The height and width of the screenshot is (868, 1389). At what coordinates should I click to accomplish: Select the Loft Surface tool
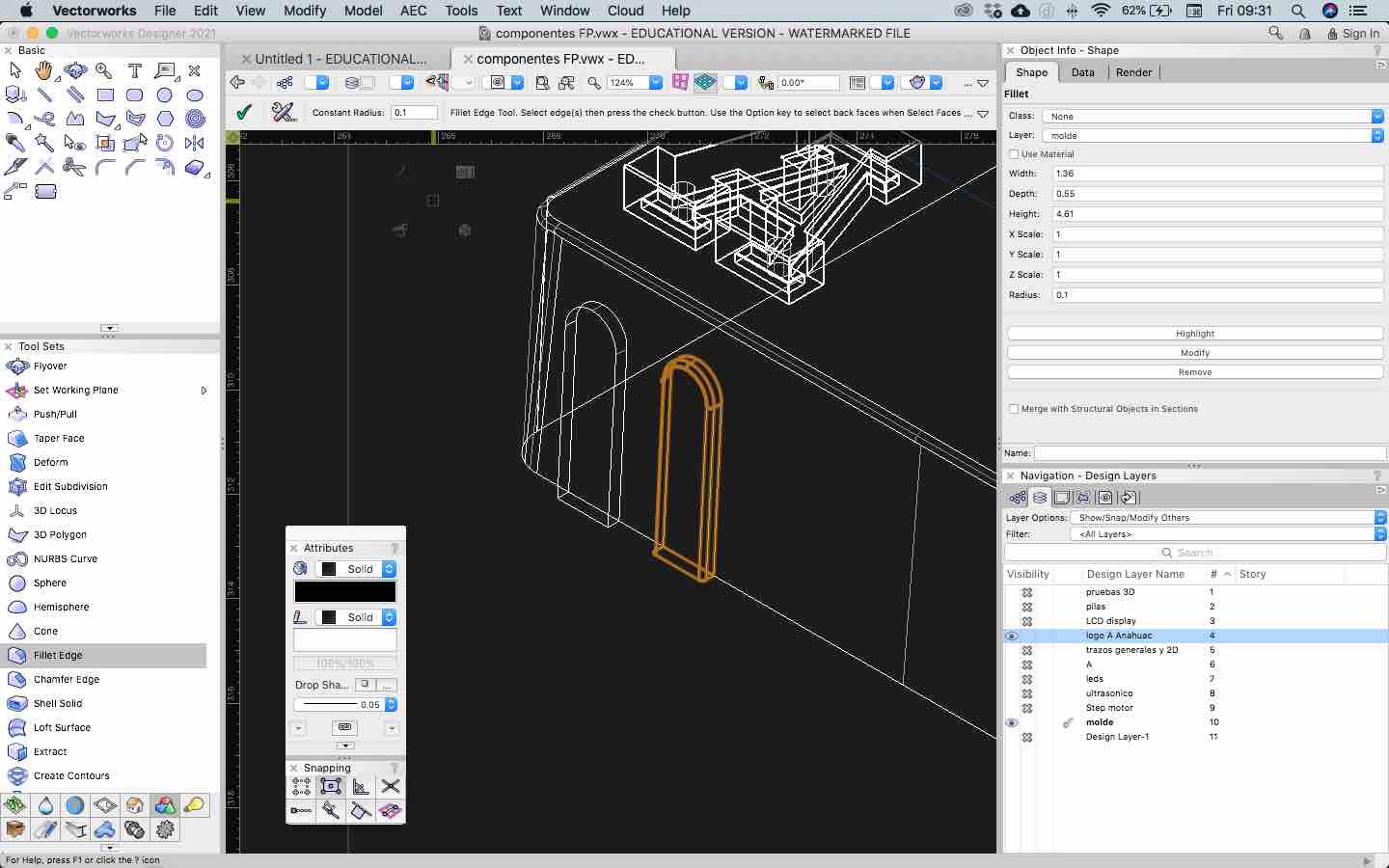coord(62,727)
